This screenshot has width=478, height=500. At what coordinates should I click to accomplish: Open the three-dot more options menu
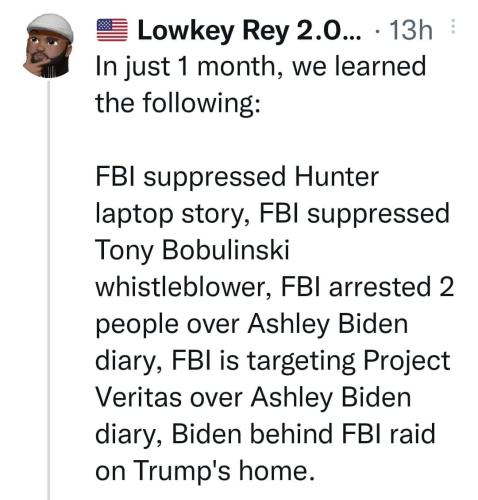pyautogui.click(x=452, y=27)
